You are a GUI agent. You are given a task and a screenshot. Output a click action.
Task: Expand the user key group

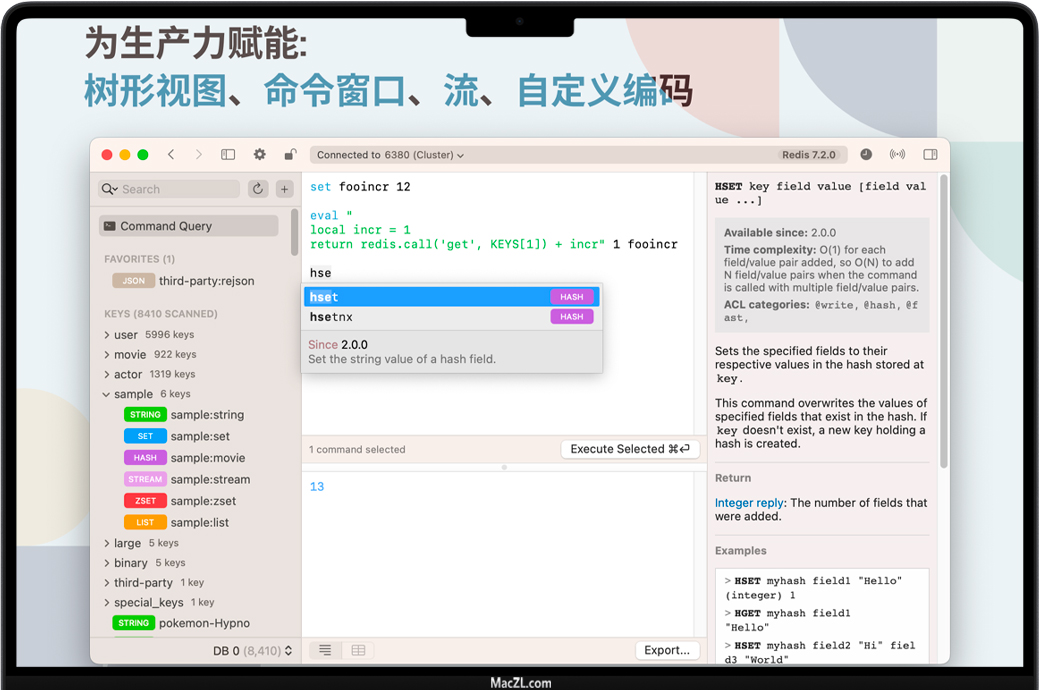tap(106, 335)
